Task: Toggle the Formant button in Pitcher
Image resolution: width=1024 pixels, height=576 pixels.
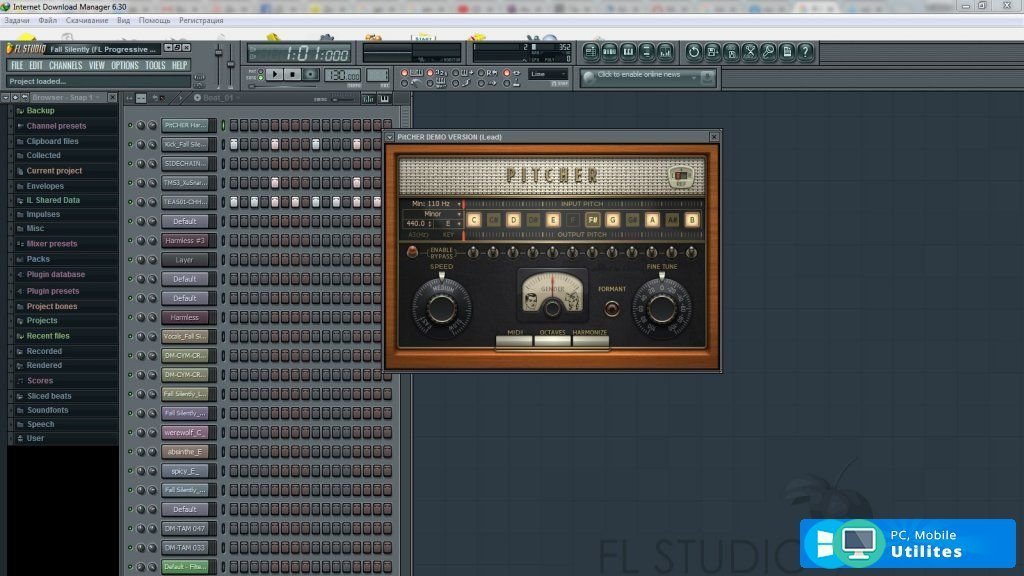Action: (611, 308)
